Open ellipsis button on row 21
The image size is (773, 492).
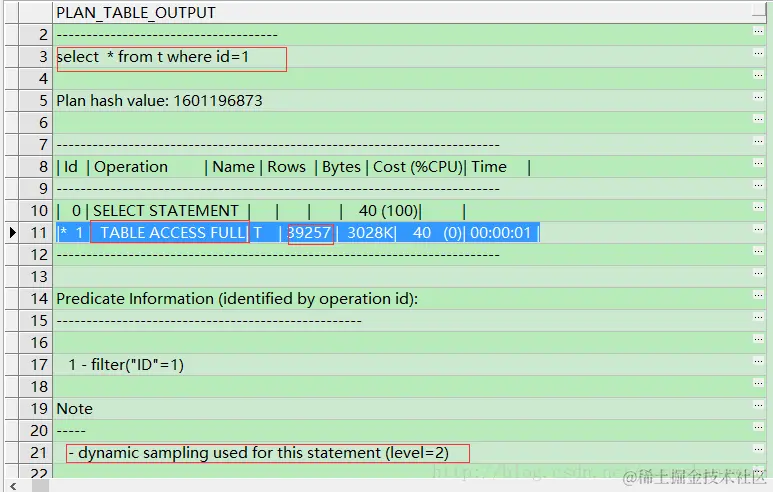click(x=758, y=449)
